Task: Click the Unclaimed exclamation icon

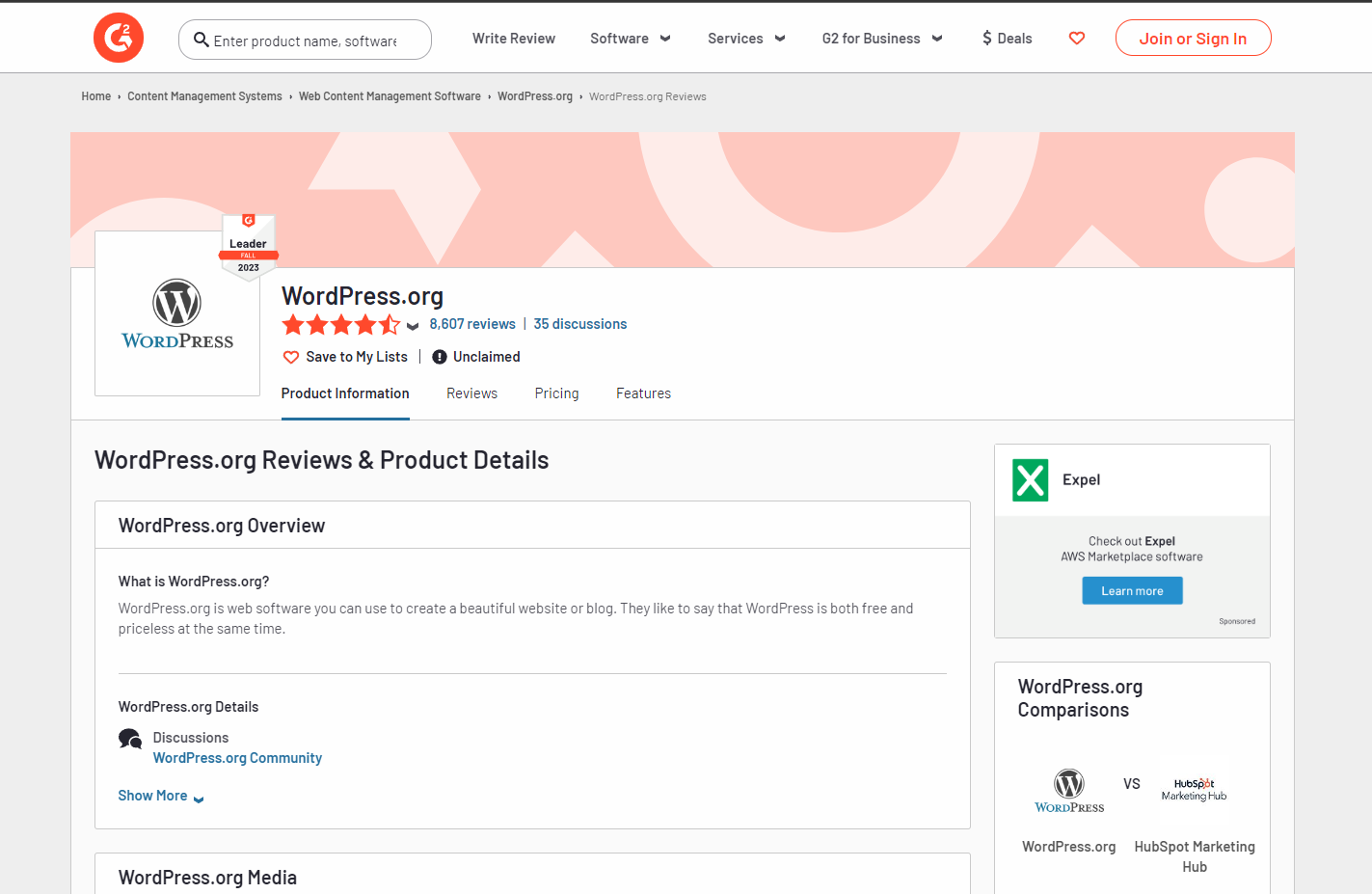Action: [440, 357]
